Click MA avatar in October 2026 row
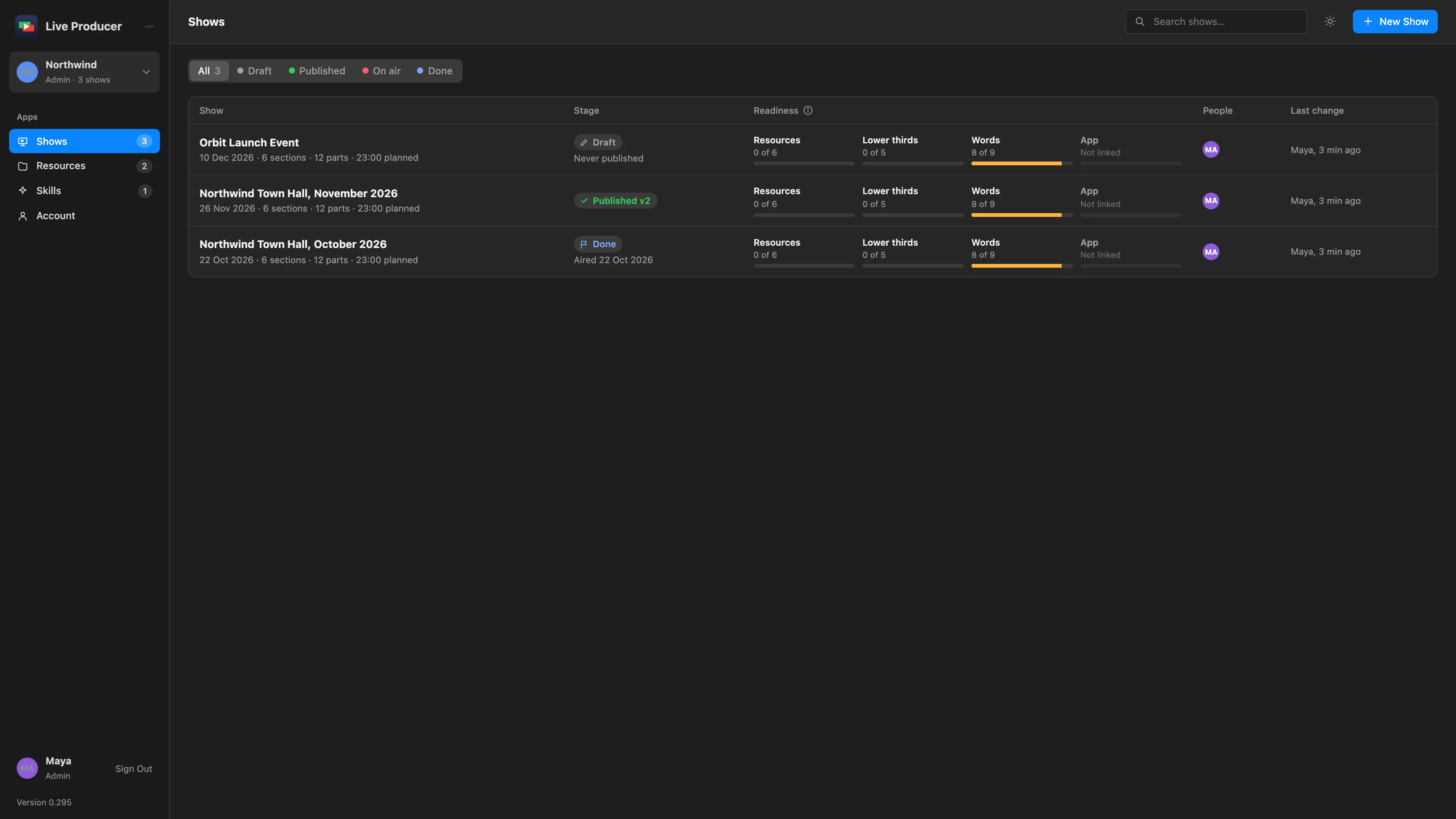 (1211, 252)
